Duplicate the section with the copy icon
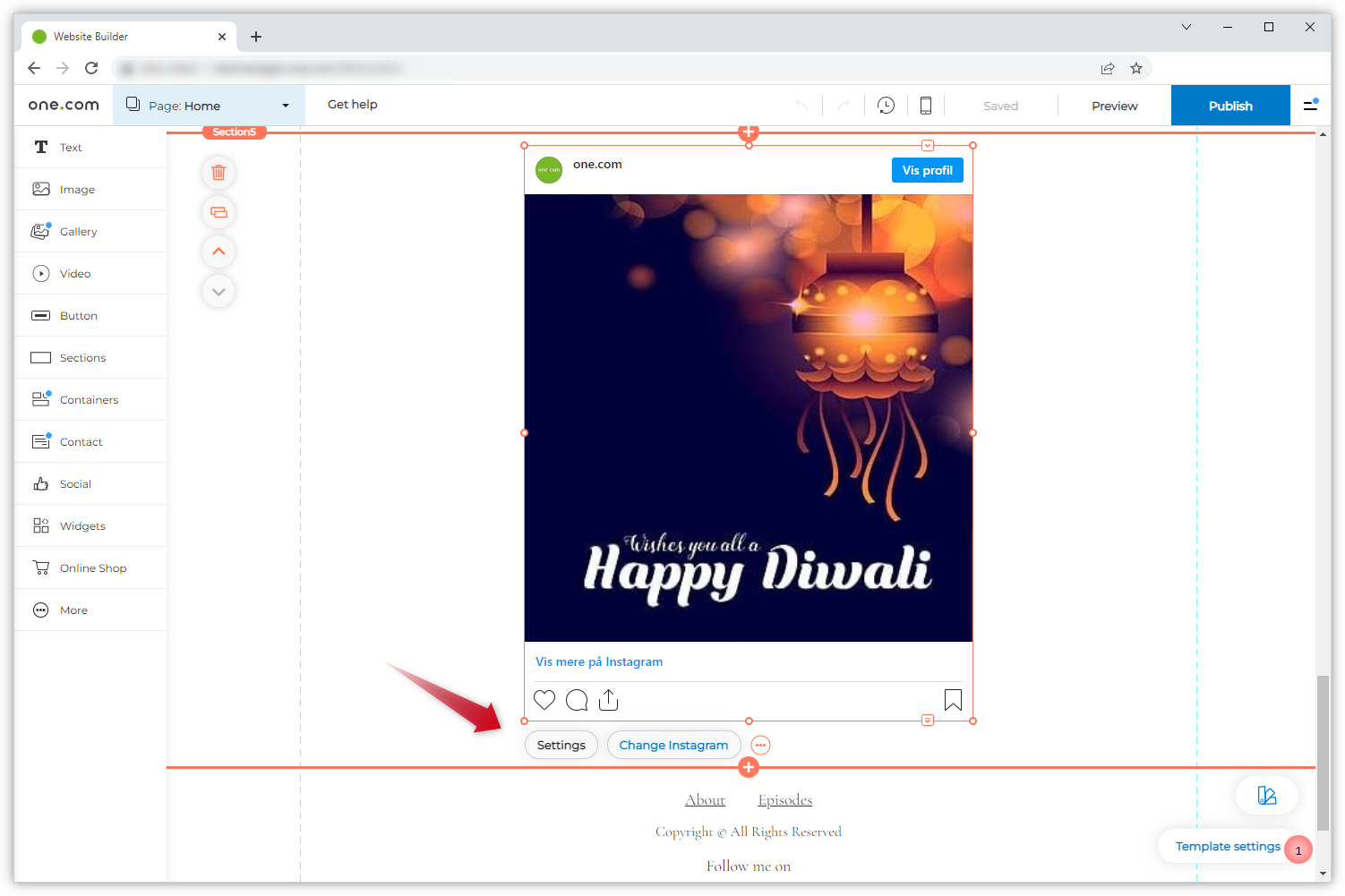The height and width of the screenshot is (896, 1345). [x=218, y=212]
